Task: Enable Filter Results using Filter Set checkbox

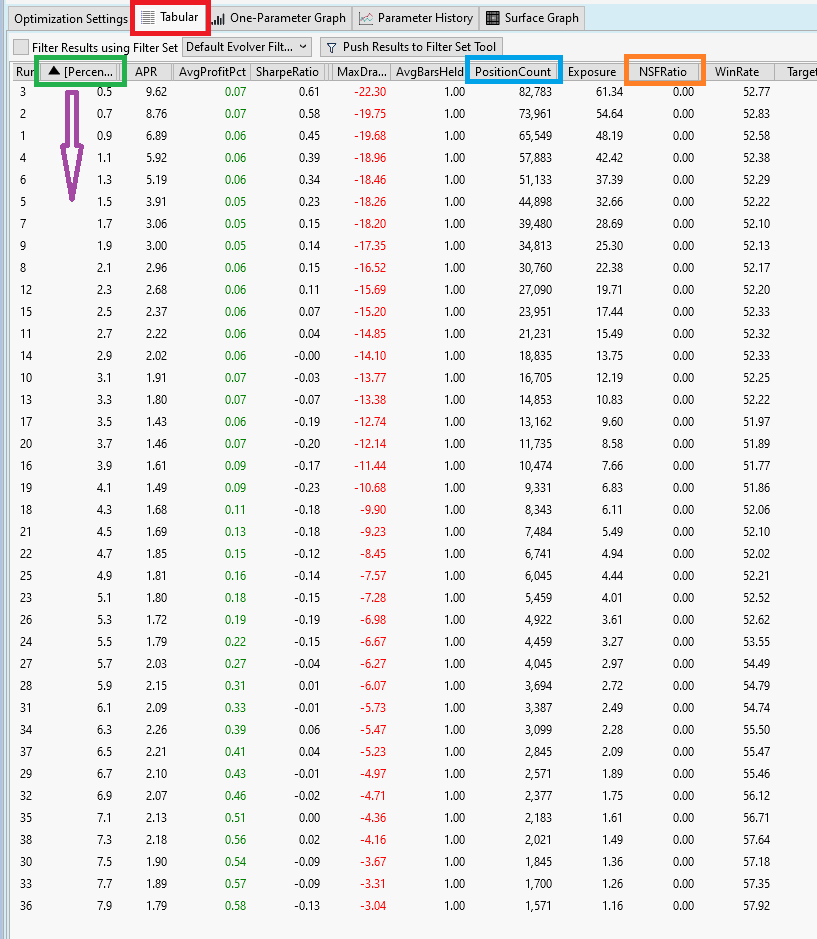Action: (21, 47)
